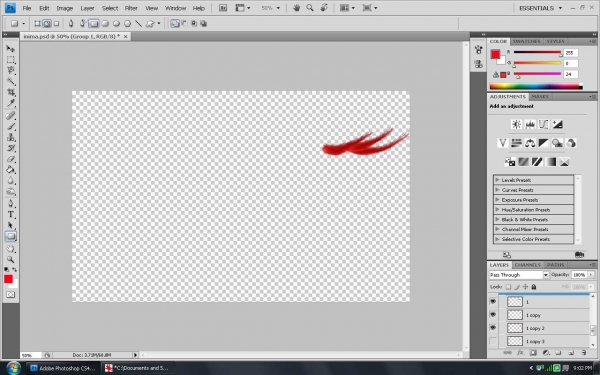Expand Black & White Presets
This screenshot has width=600, height=375.
497,219
